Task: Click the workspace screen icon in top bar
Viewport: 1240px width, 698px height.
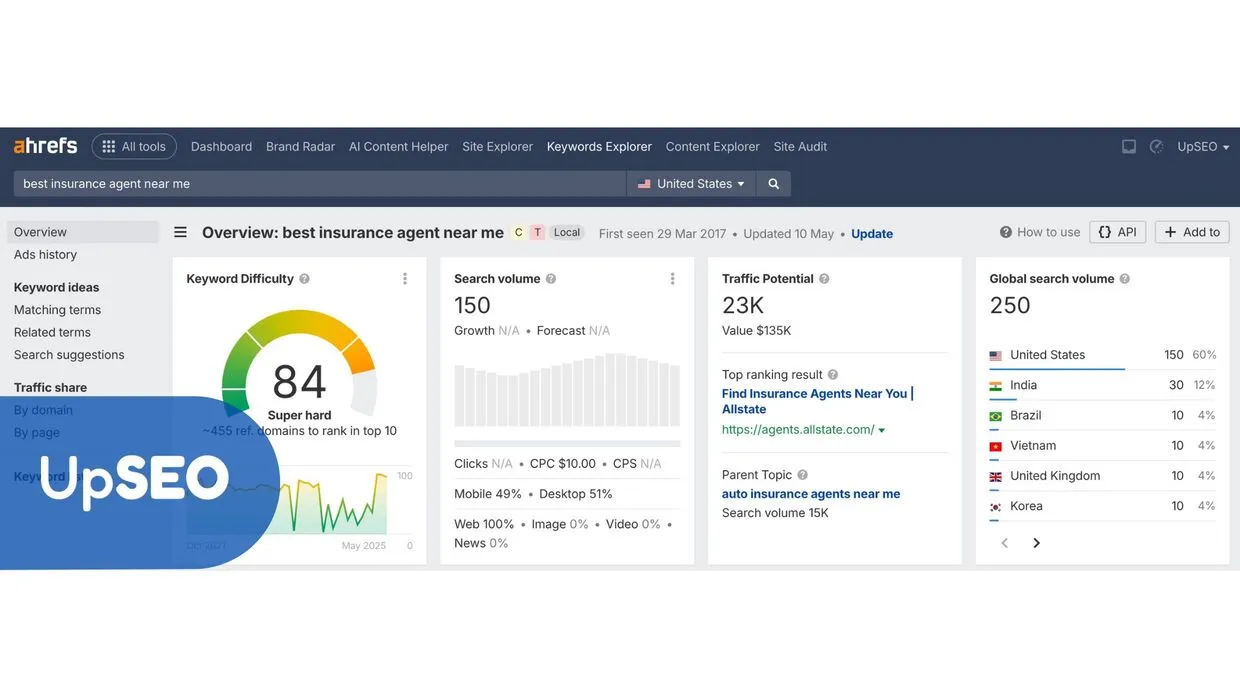Action: 1128,146
